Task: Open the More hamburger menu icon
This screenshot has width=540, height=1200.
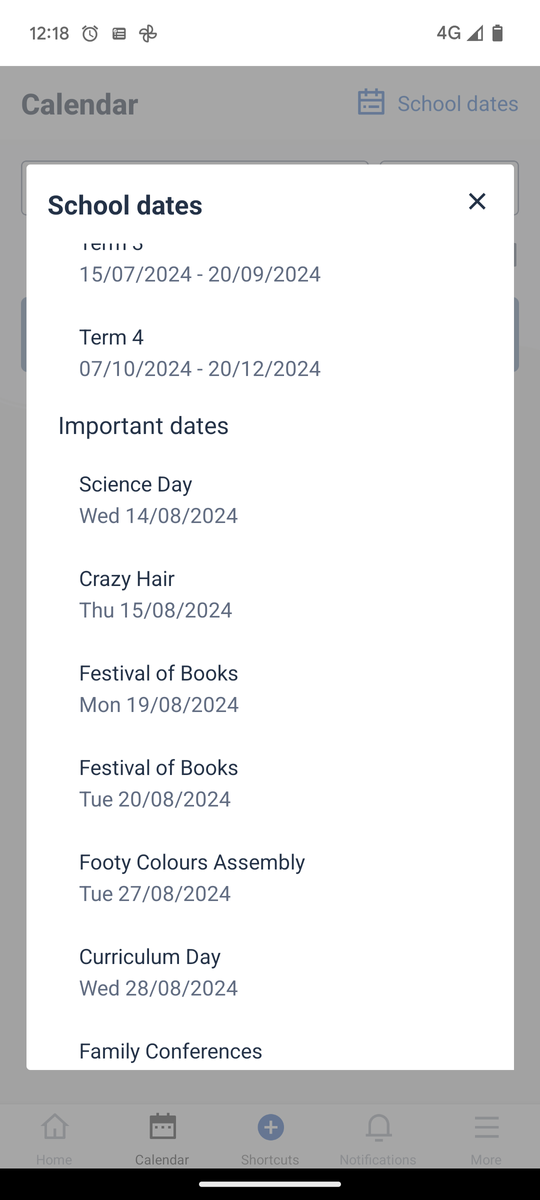Action: coord(486,1127)
